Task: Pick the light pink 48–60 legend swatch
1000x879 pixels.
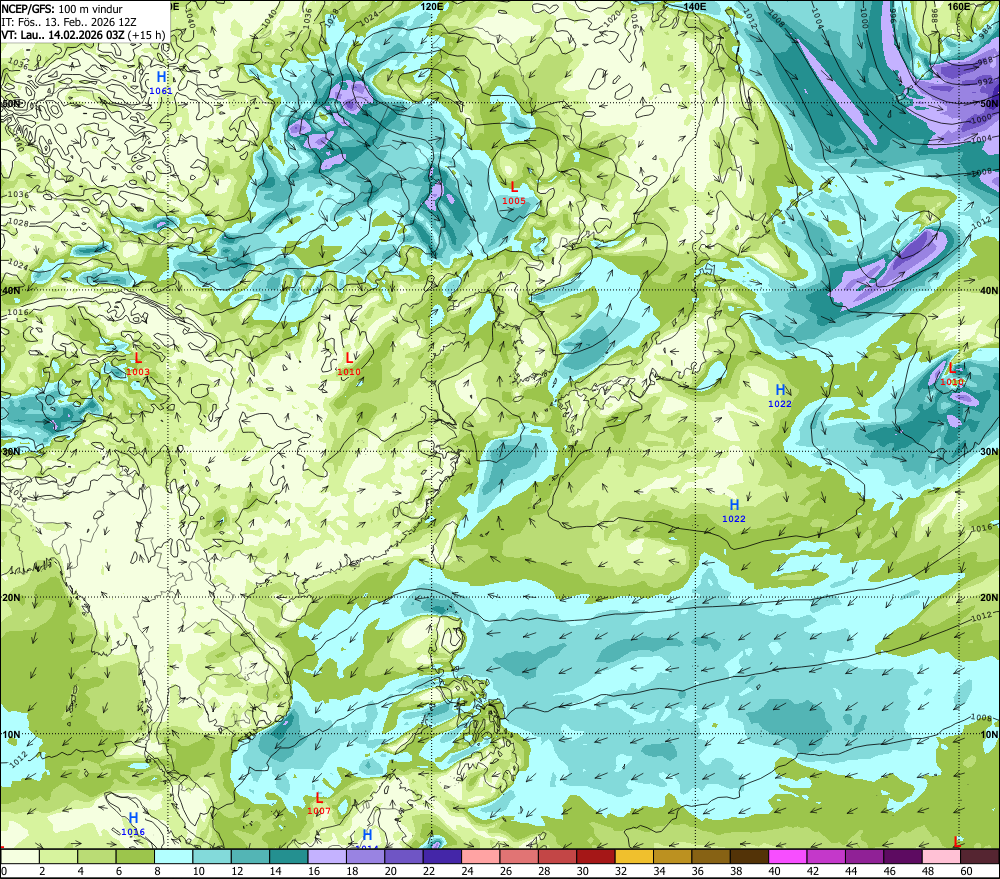Action: 942,857
